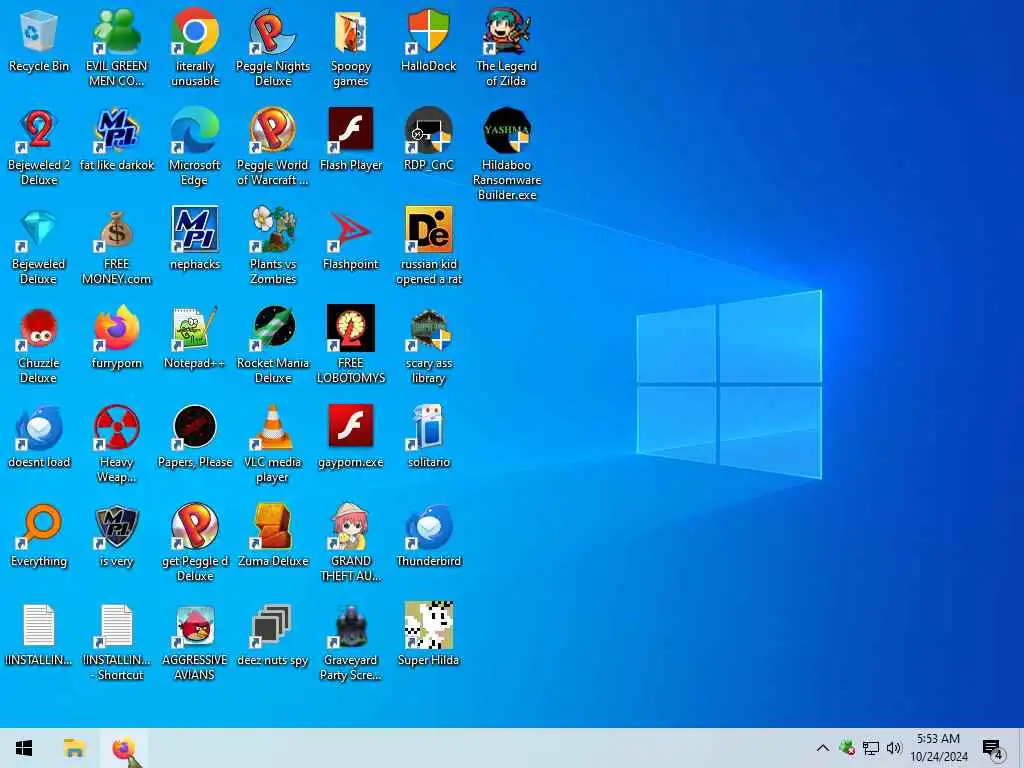Select Peggle Nights Deluxe shortcut

tap(273, 48)
